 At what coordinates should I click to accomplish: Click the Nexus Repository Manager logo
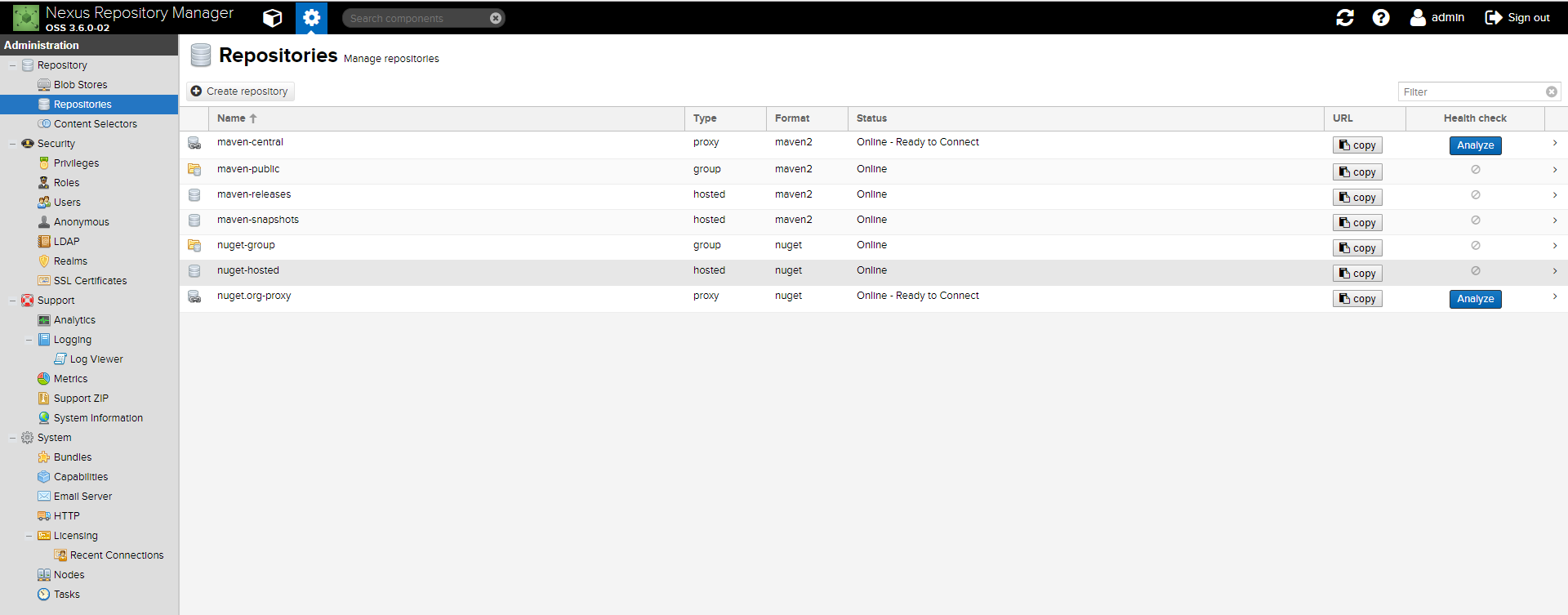click(x=26, y=17)
